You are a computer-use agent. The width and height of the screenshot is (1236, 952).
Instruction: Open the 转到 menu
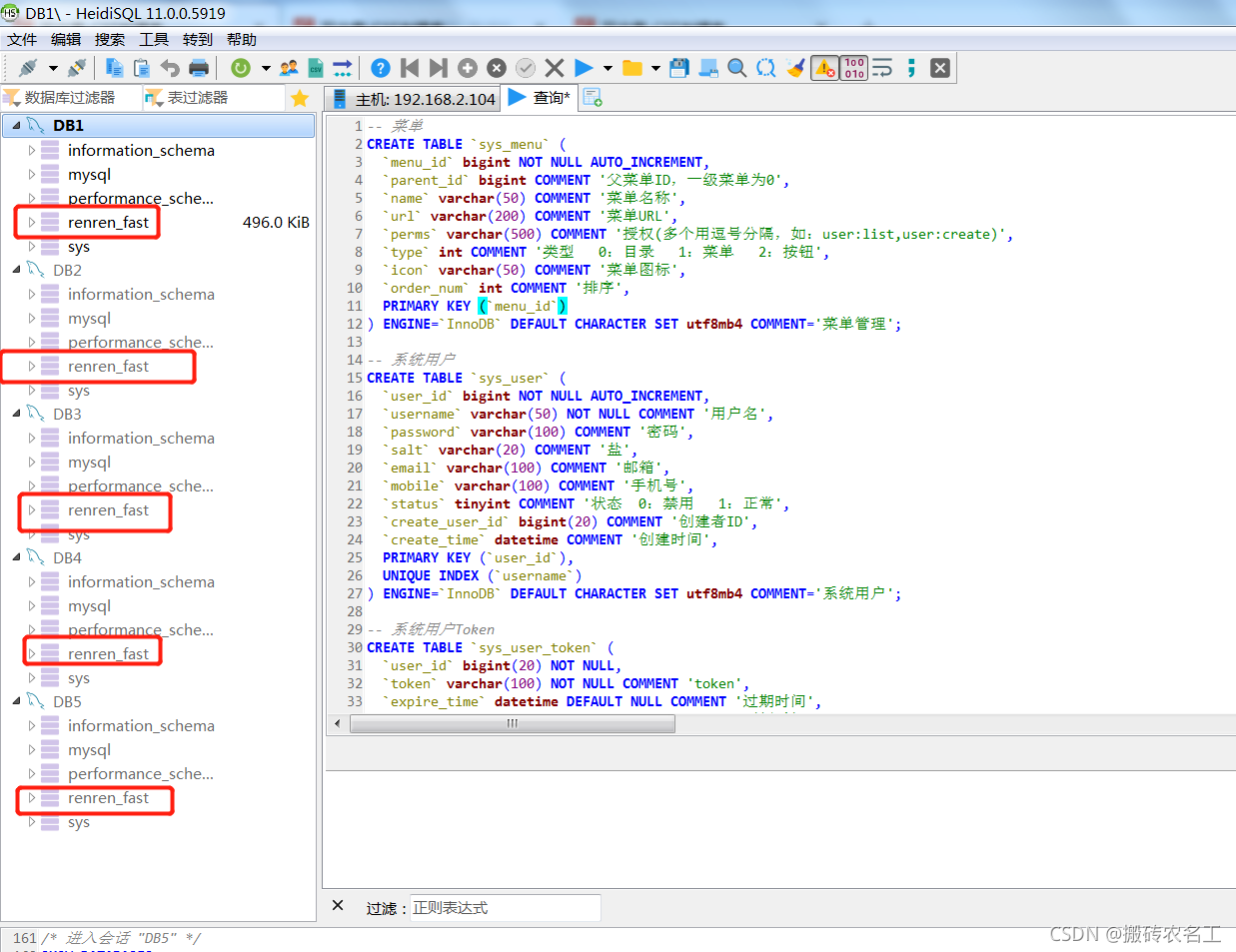tap(198, 39)
